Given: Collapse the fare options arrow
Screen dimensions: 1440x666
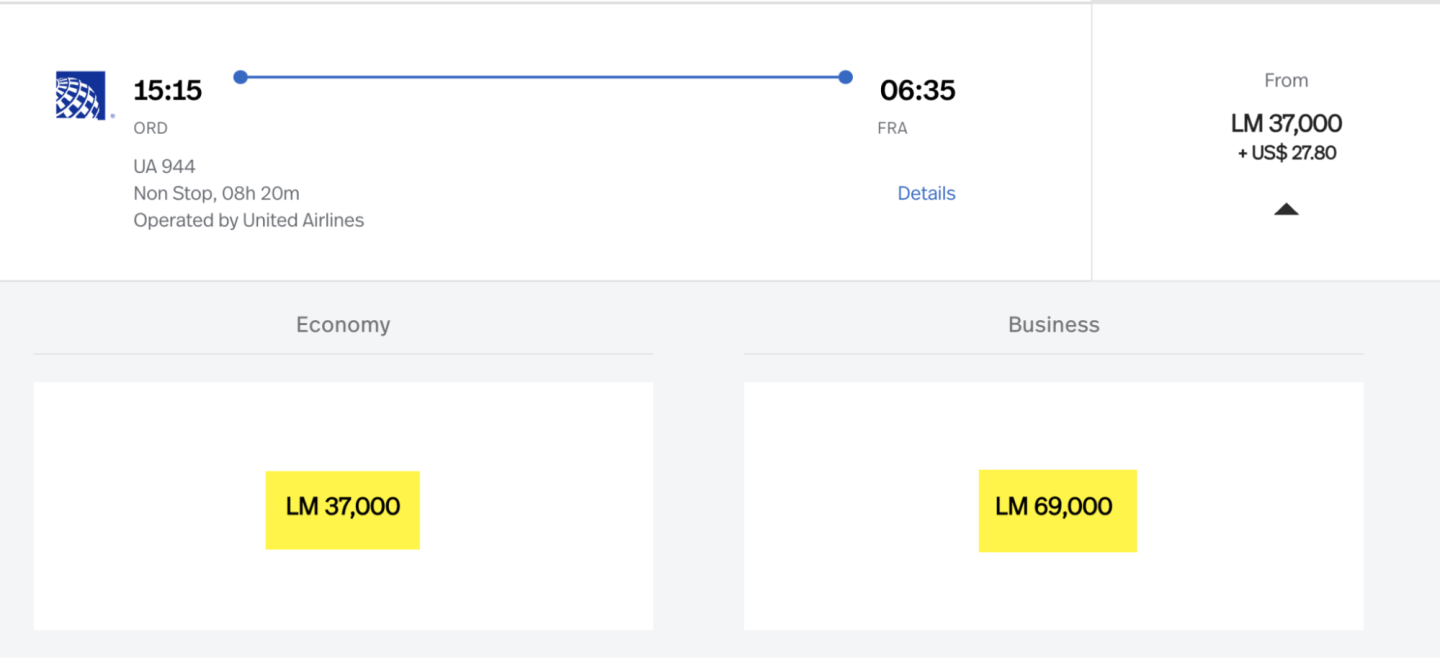Looking at the screenshot, I should tap(1286, 209).
